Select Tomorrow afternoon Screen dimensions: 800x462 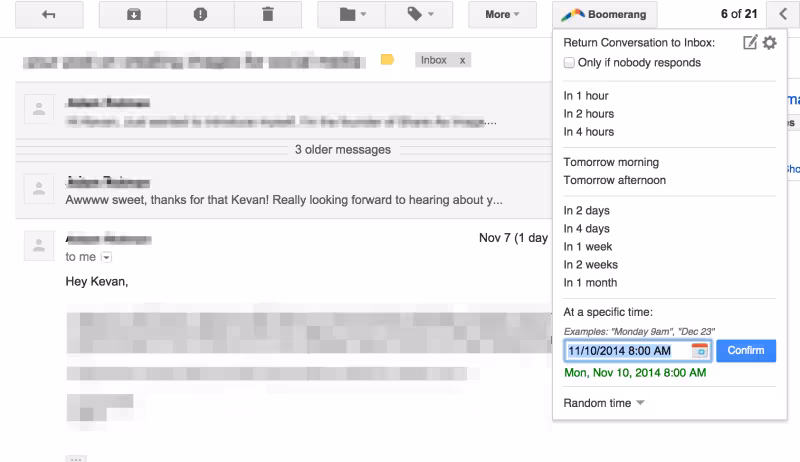(614, 180)
